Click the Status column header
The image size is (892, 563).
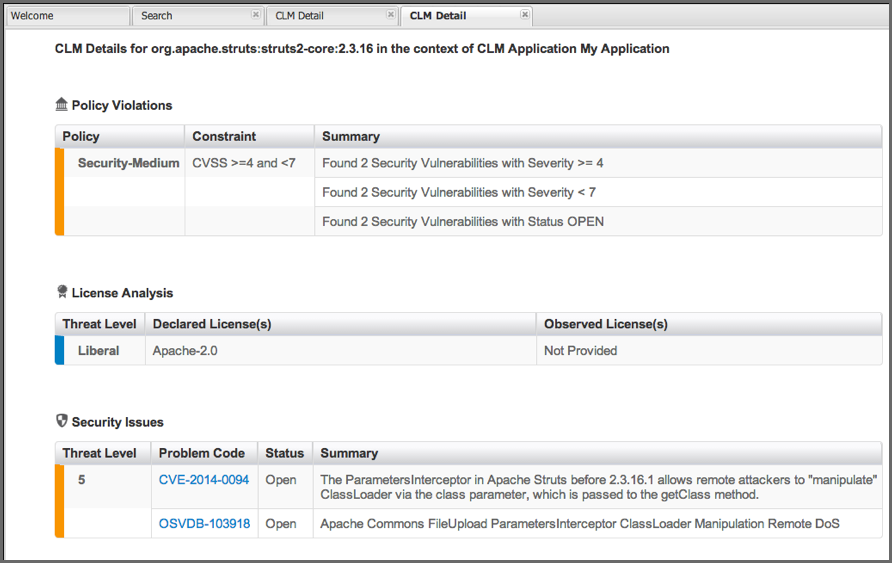(x=285, y=453)
